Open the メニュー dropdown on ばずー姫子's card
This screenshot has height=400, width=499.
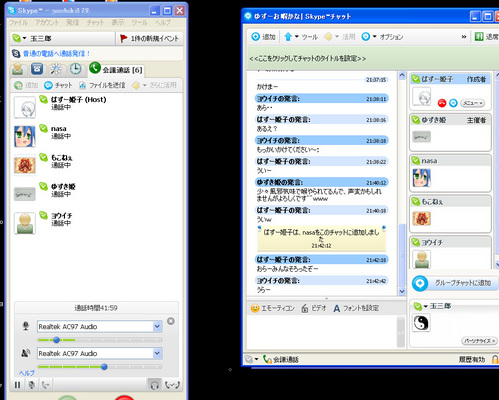point(473,103)
